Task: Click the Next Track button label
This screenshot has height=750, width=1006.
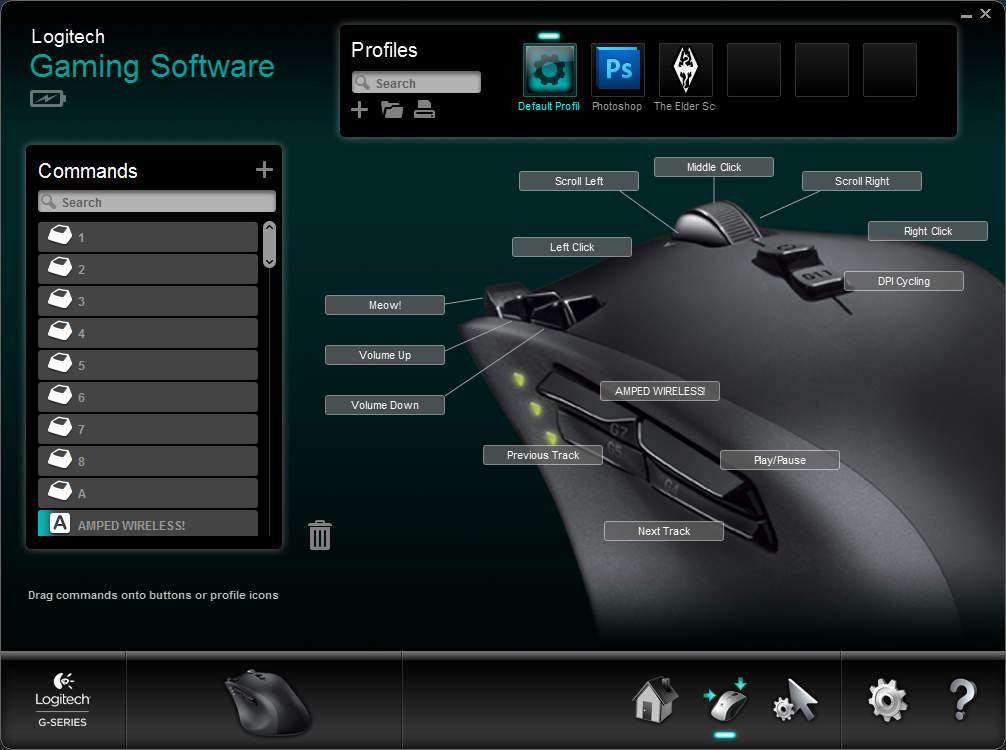Action: coord(664,531)
